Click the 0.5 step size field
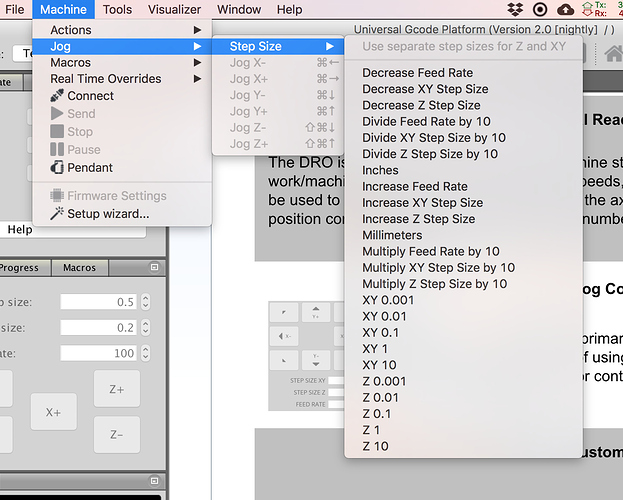 click(x=99, y=302)
